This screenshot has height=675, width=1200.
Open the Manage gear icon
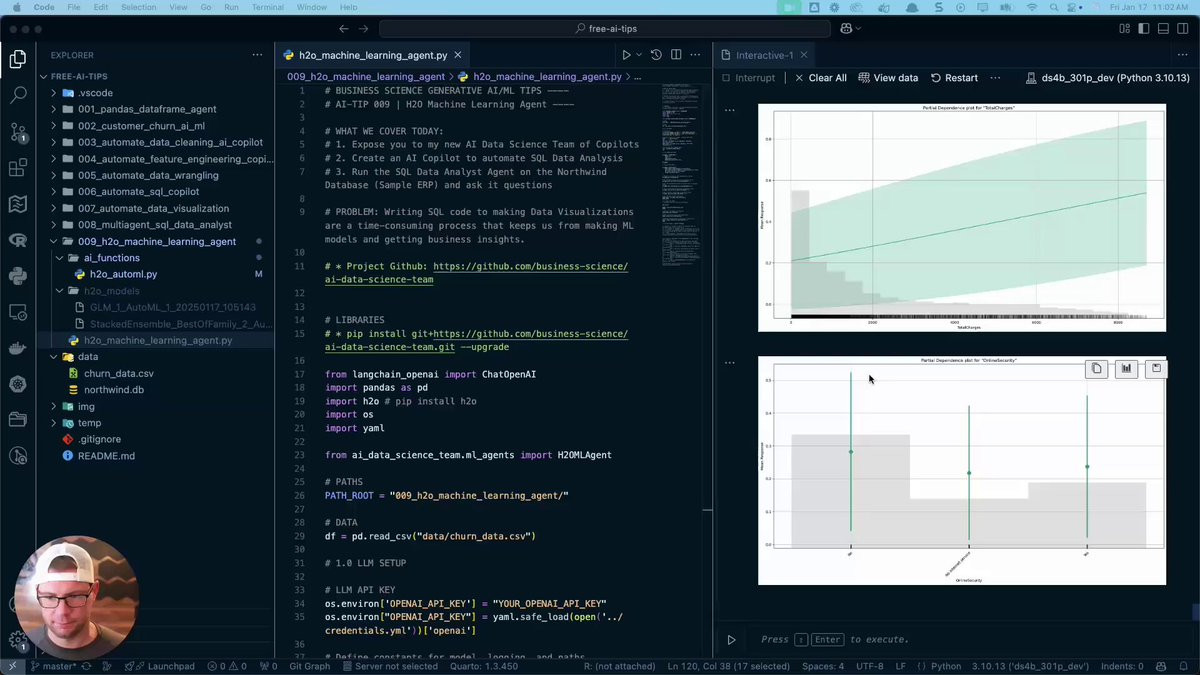pyautogui.click(x=17, y=640)
